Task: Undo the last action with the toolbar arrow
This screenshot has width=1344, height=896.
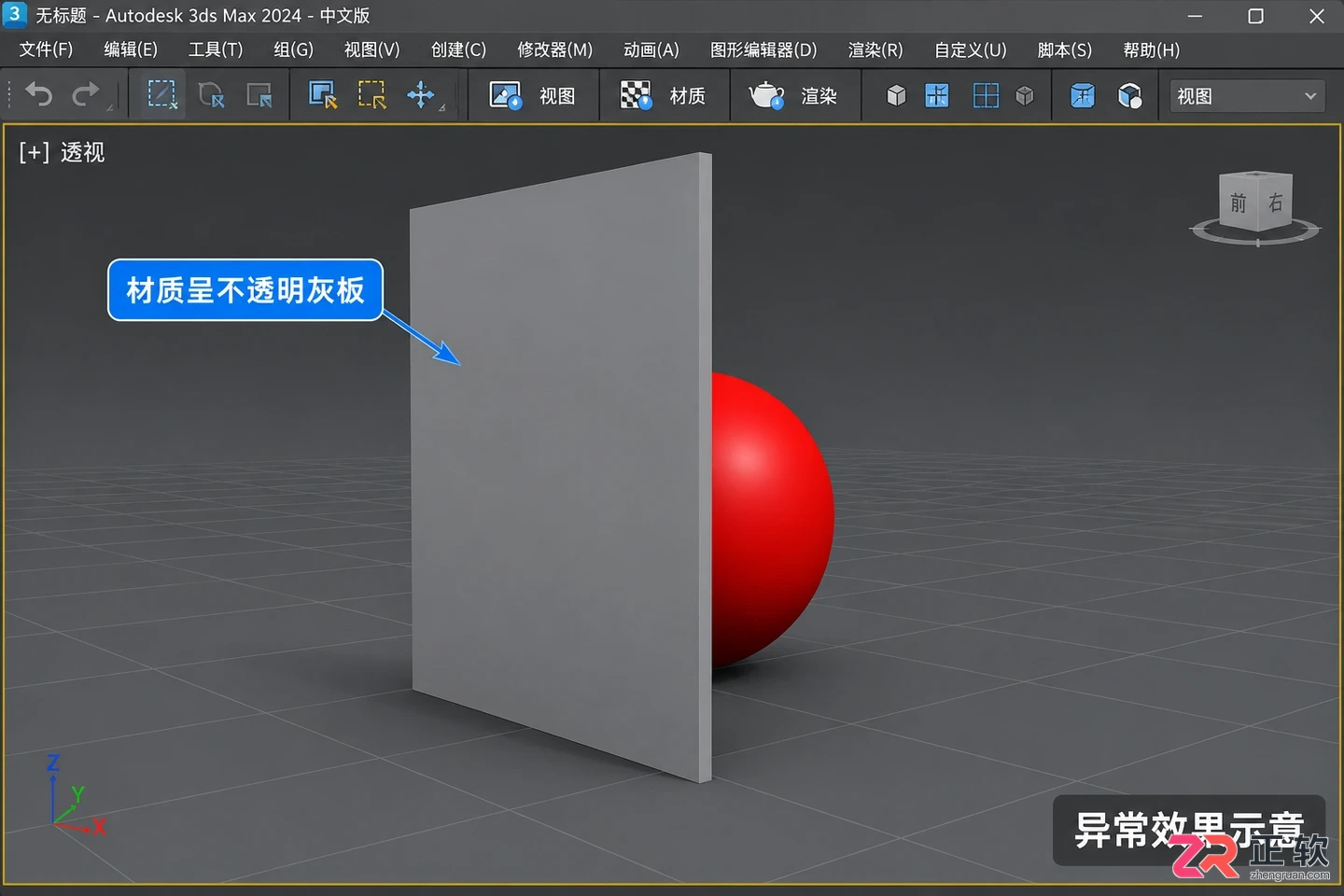Action: coord(39,94)
